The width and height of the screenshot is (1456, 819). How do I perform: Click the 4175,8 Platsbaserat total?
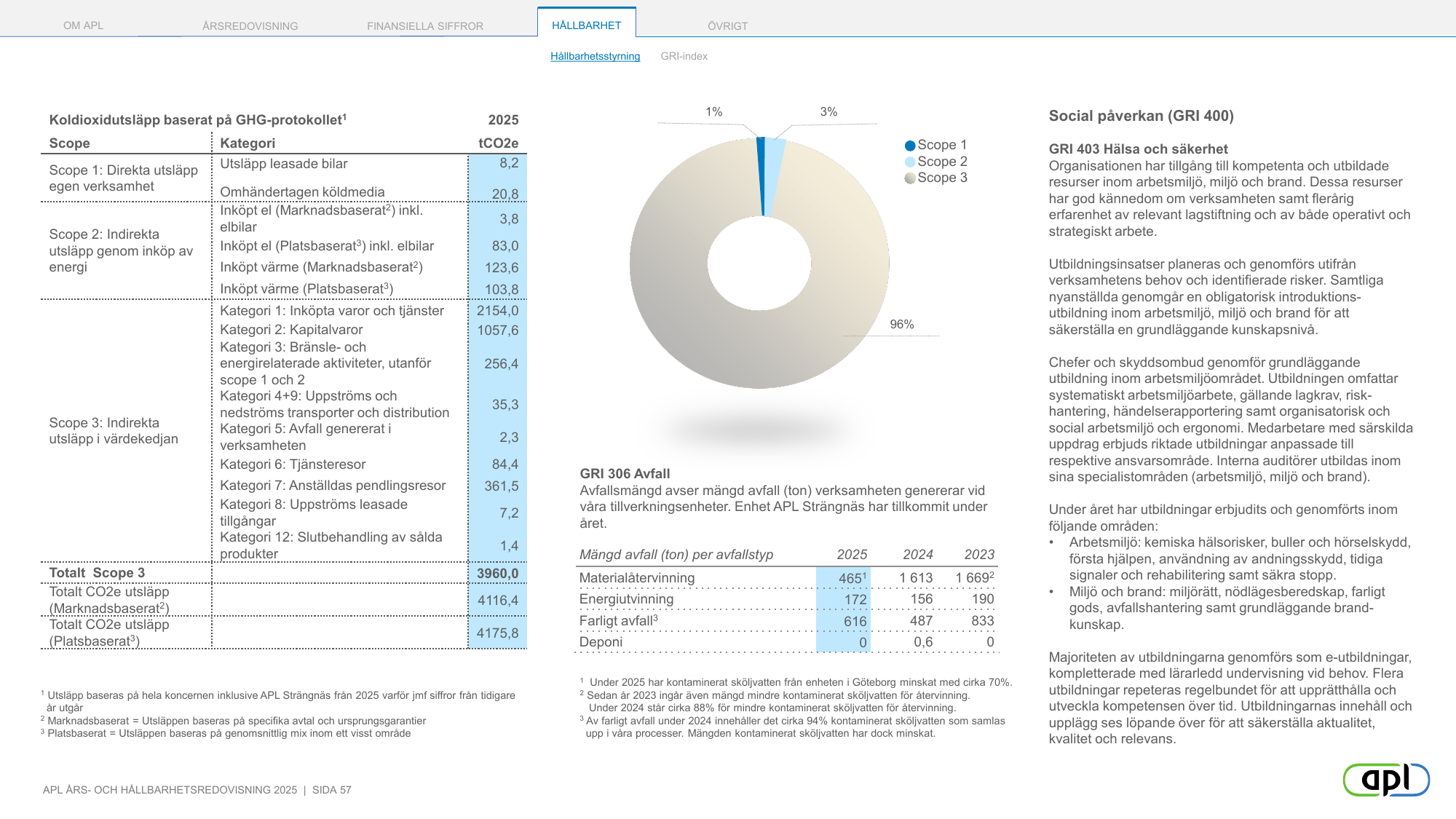click(498, 633)
